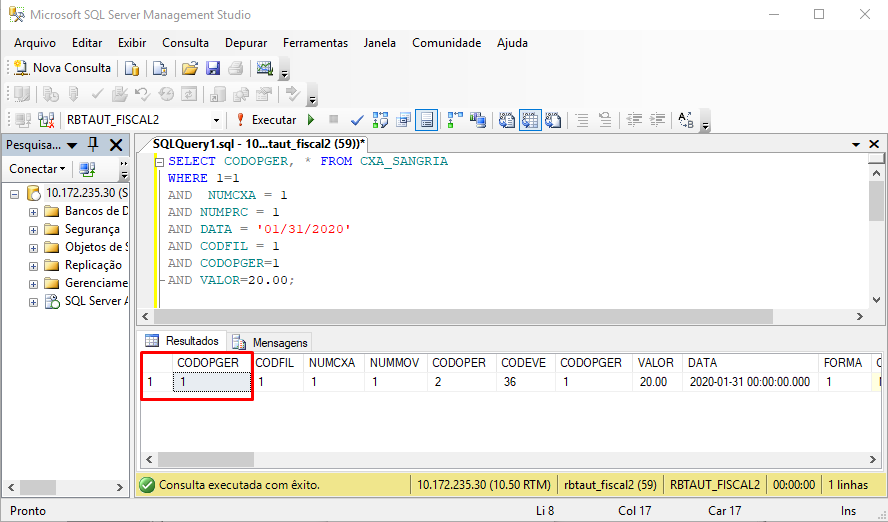Viewport: 888px width, 522px height.
Task: Click the gray stop execution square
Action: coord(334,119)
